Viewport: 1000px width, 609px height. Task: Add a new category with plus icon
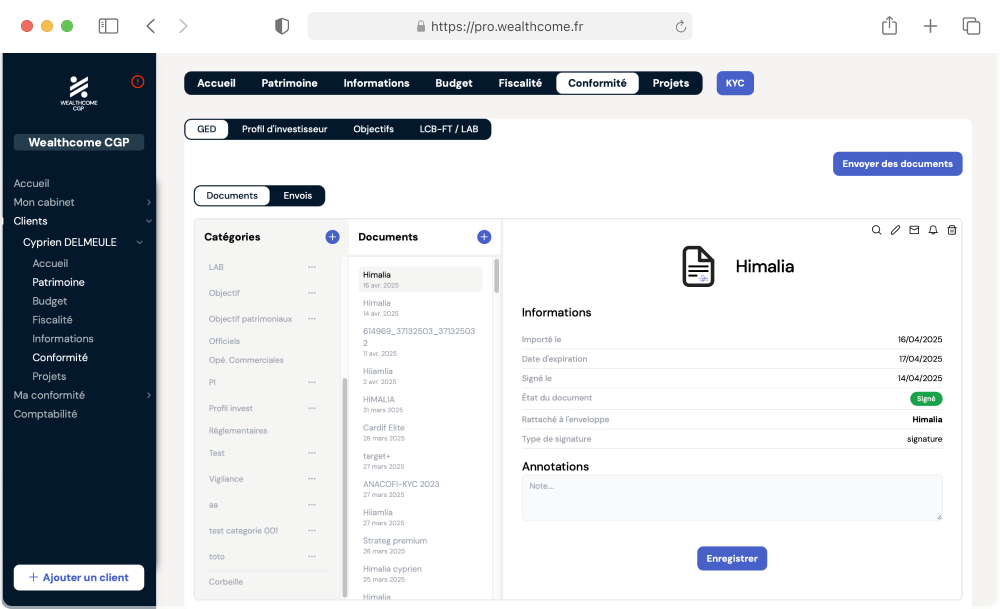coord(332,237)
